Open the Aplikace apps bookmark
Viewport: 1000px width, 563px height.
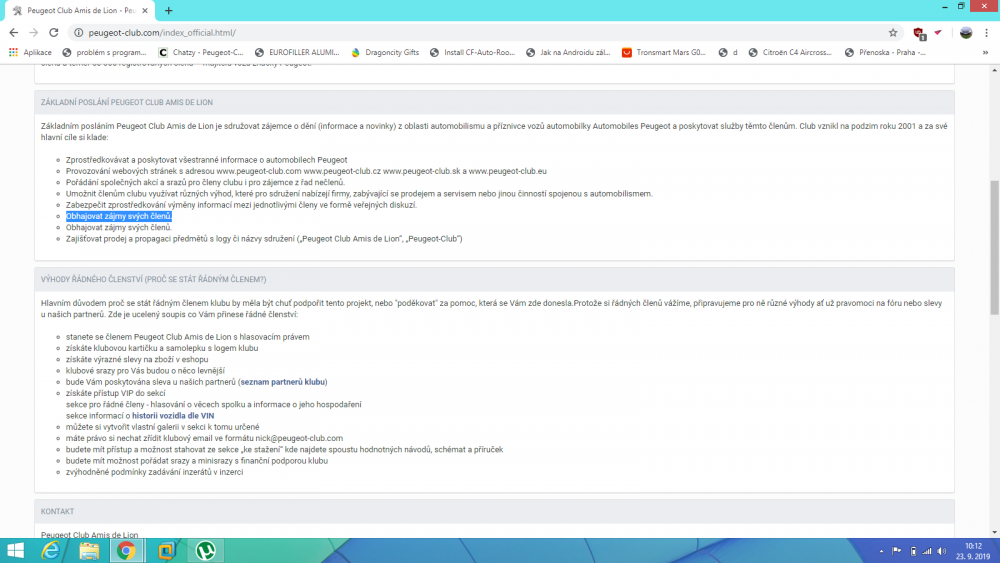point(30,52)
